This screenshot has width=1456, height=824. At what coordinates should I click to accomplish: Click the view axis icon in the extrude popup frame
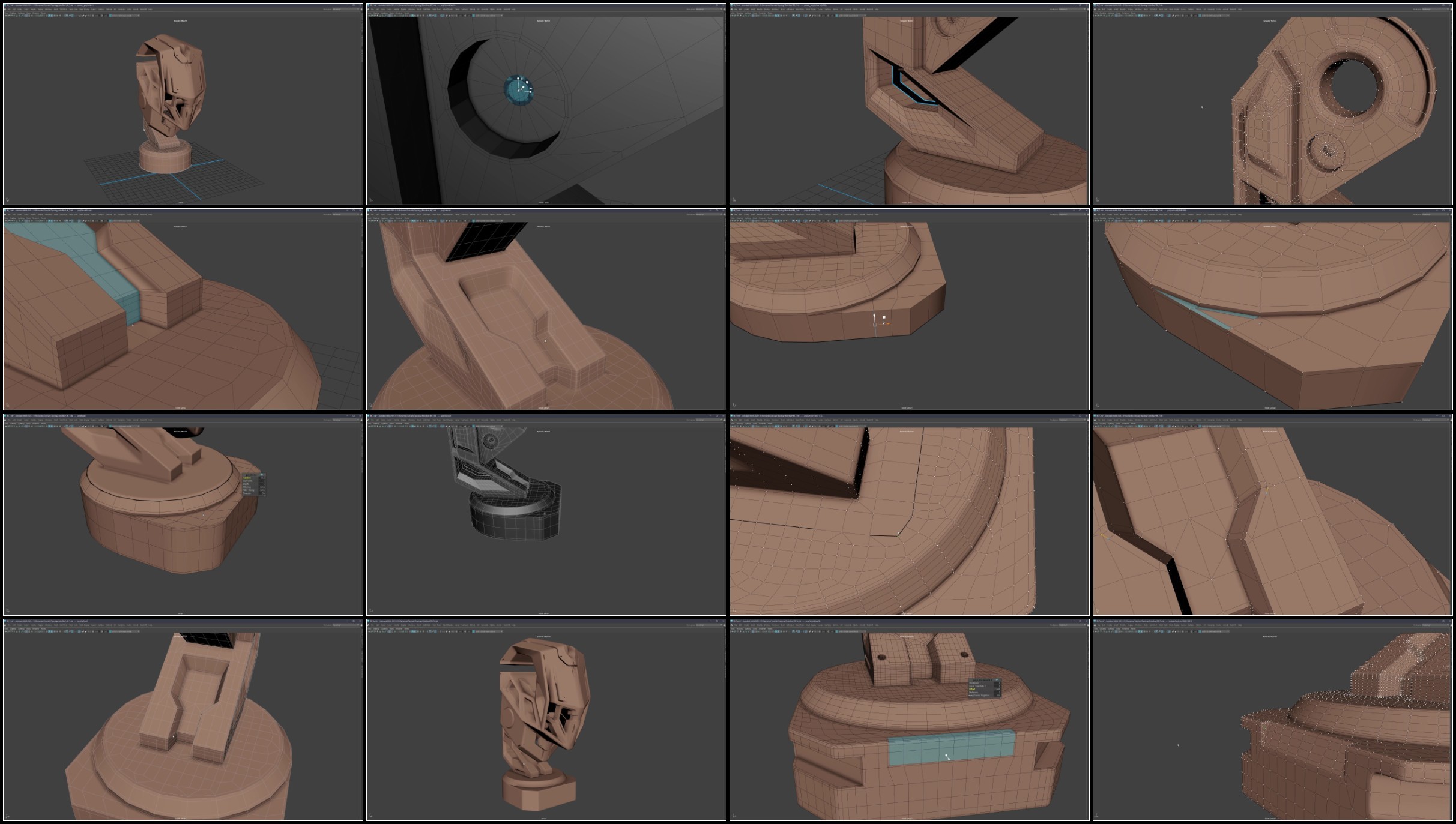click(x=734, y=816)
